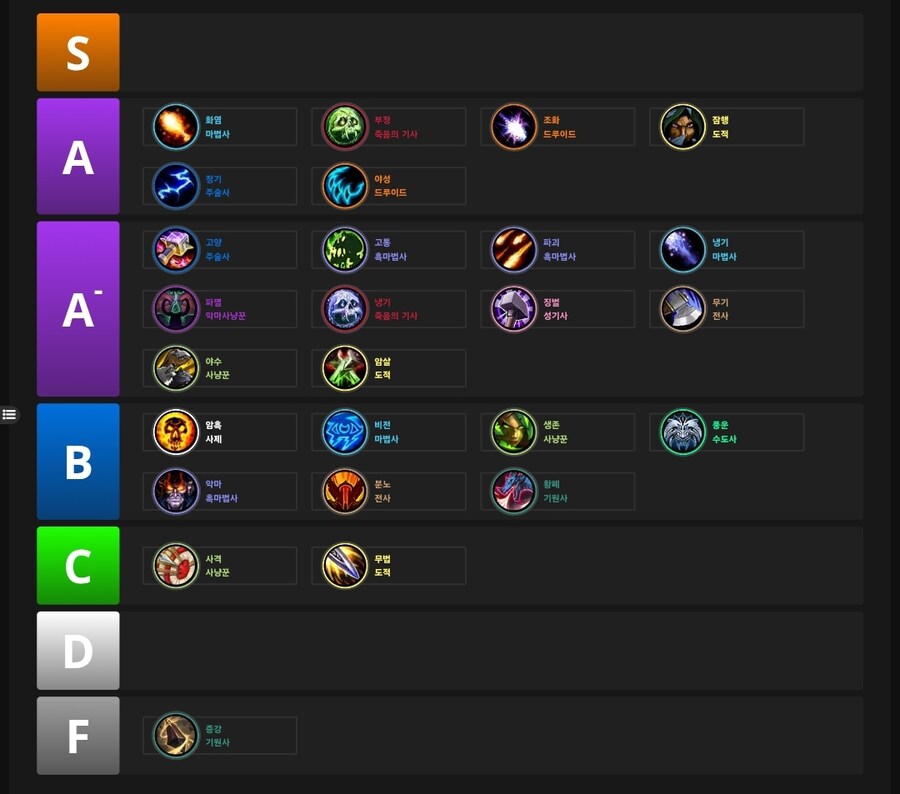Open the list menu icon at left edge
Viewport: 900px width, 794px height.
pyautogui.click(x=9, y=414)
